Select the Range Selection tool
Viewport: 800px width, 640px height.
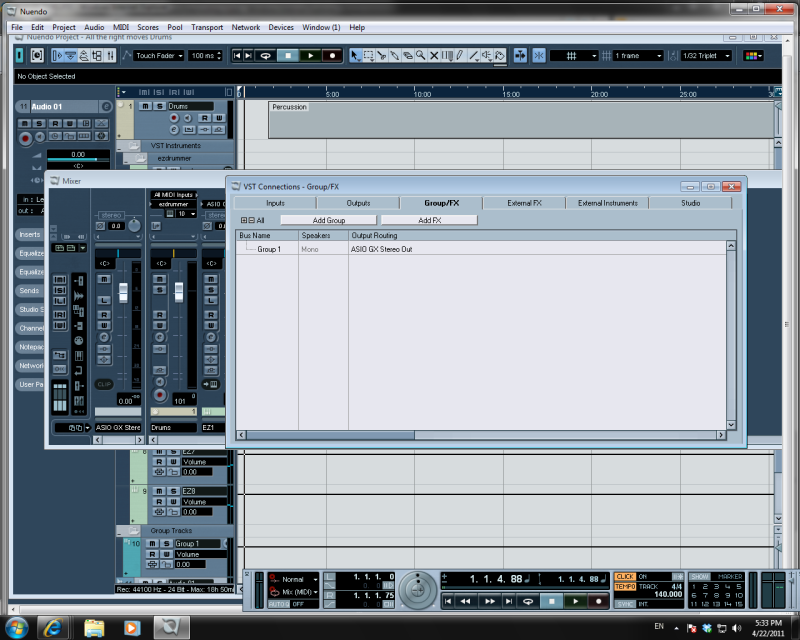click(368, 55)
